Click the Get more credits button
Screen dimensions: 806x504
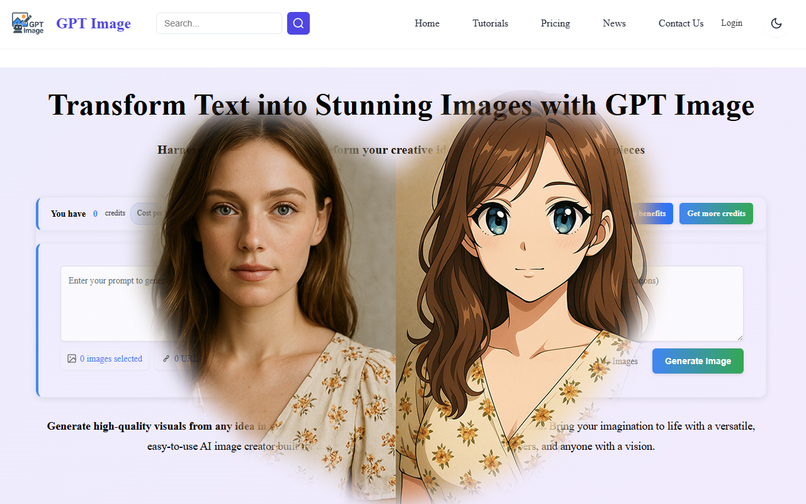click(x=716, y=213)
